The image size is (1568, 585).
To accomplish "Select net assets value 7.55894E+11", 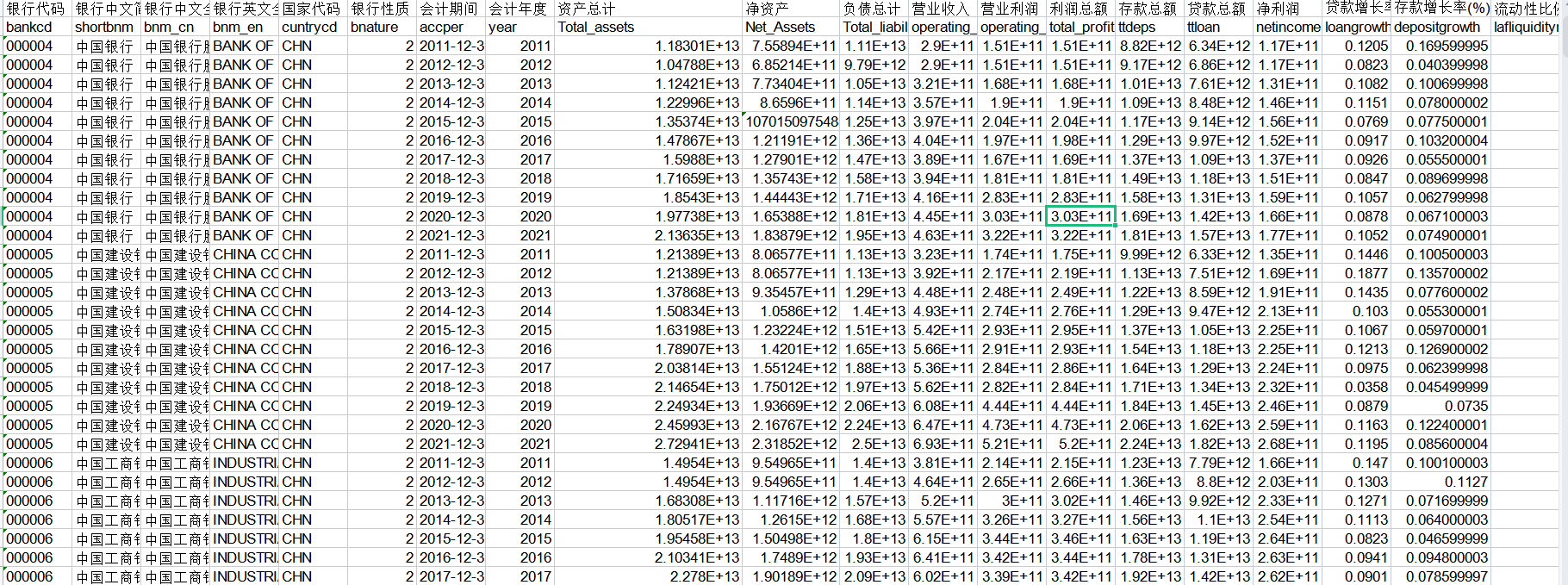I will tap(791, 46).
